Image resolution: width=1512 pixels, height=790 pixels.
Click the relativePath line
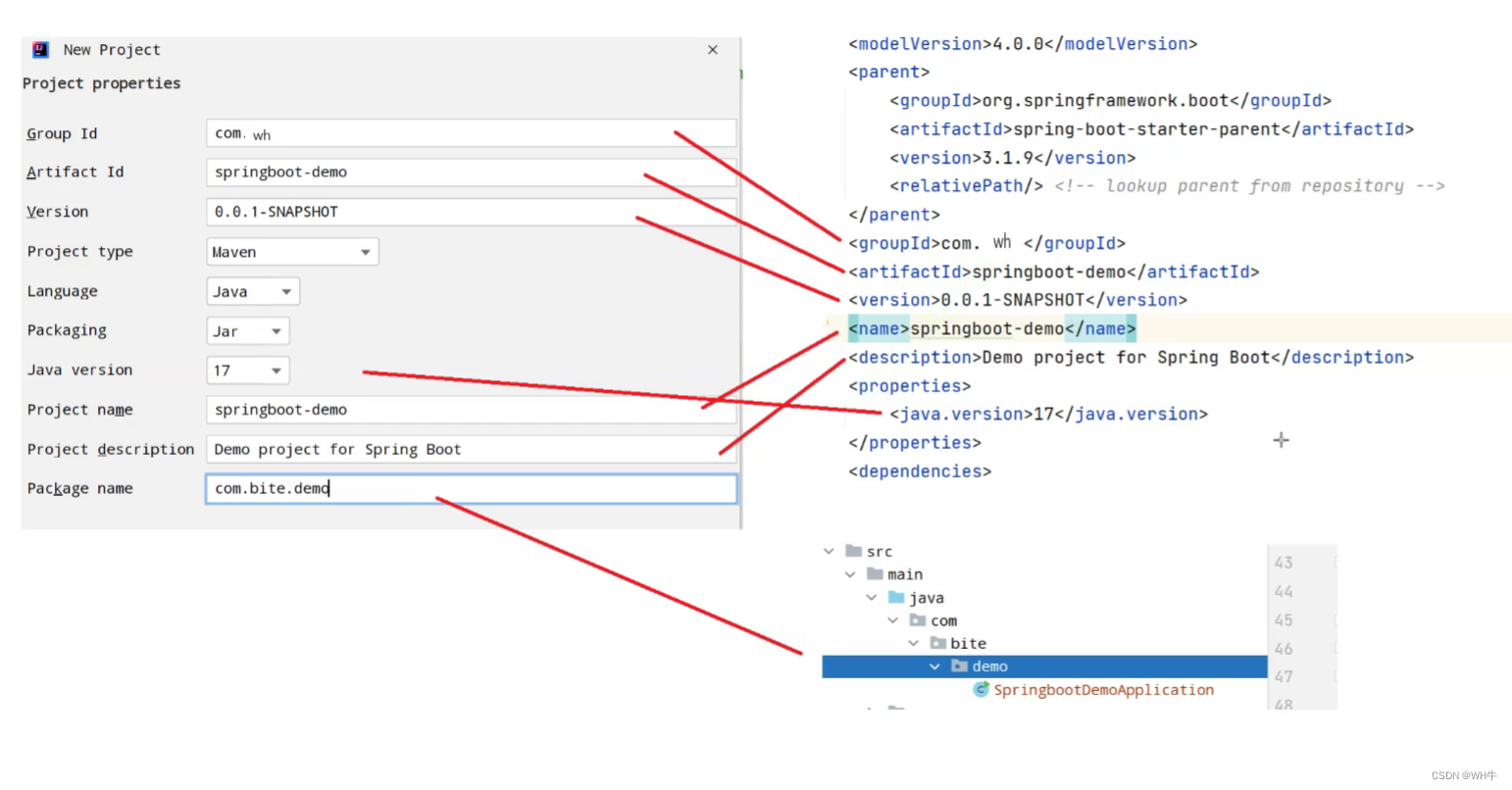[1167, 186]
